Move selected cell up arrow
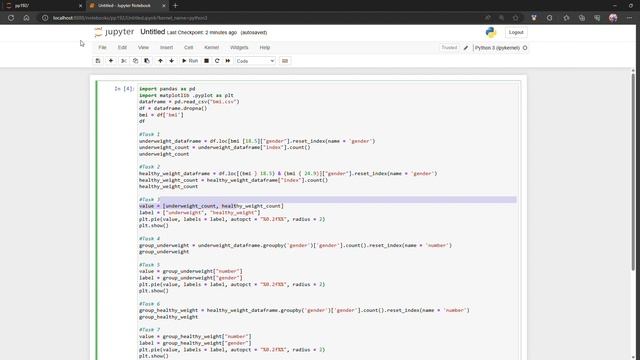This screenshot has width=640, height=360. [x=160, y=61]
